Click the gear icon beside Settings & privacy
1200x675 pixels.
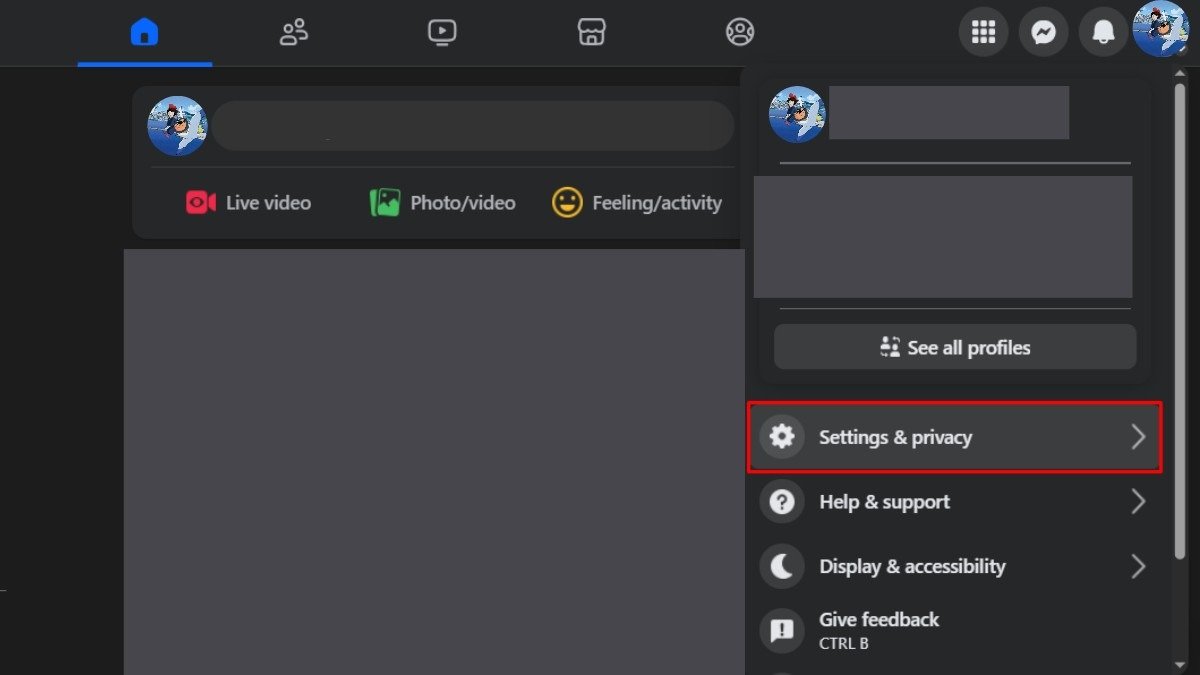pos(782,437)
